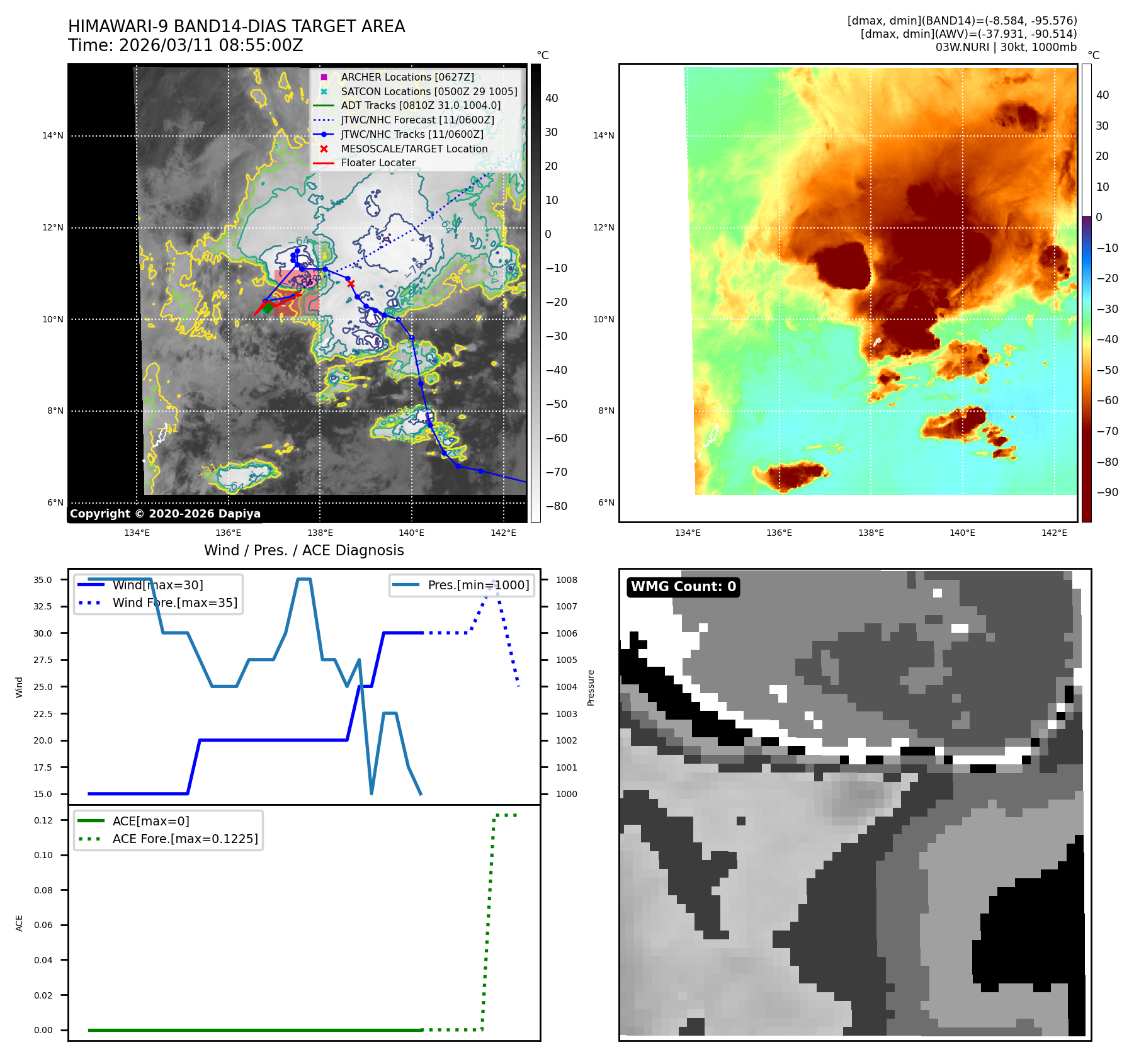Click the rainbow temperature colorbar beside the right map
The image size is (1134, 1064).
[x=1086, y=293]
